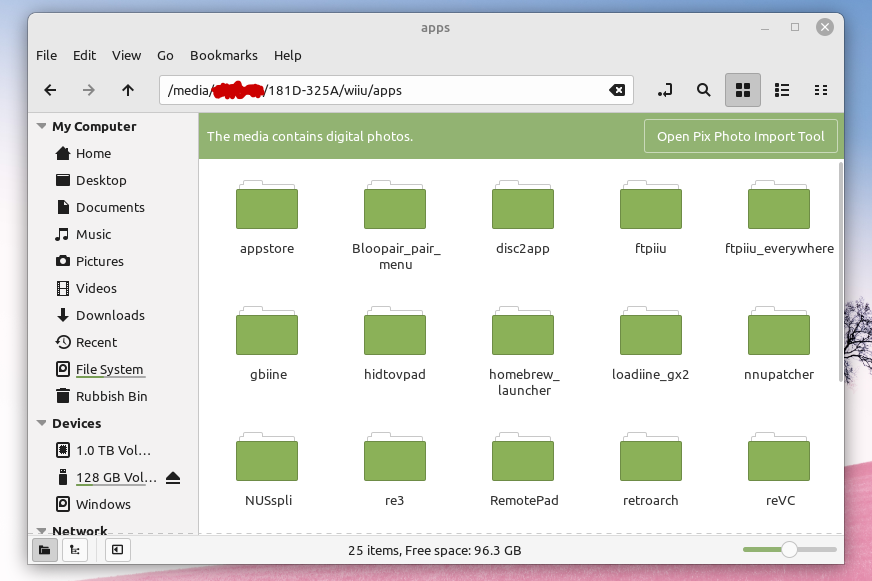Viewport: 872px width, 581px height.
Task: Open Rubbish Bin in the sidebar
Action: point(111,396)
